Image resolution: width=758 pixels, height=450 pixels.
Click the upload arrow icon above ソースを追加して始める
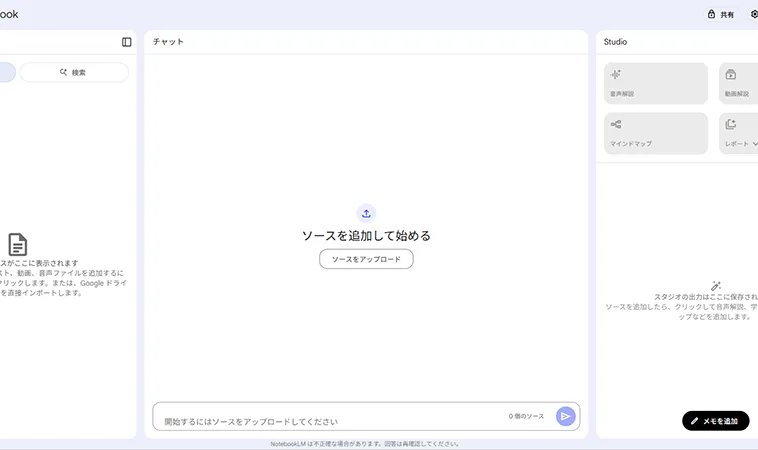click(366, 212)
